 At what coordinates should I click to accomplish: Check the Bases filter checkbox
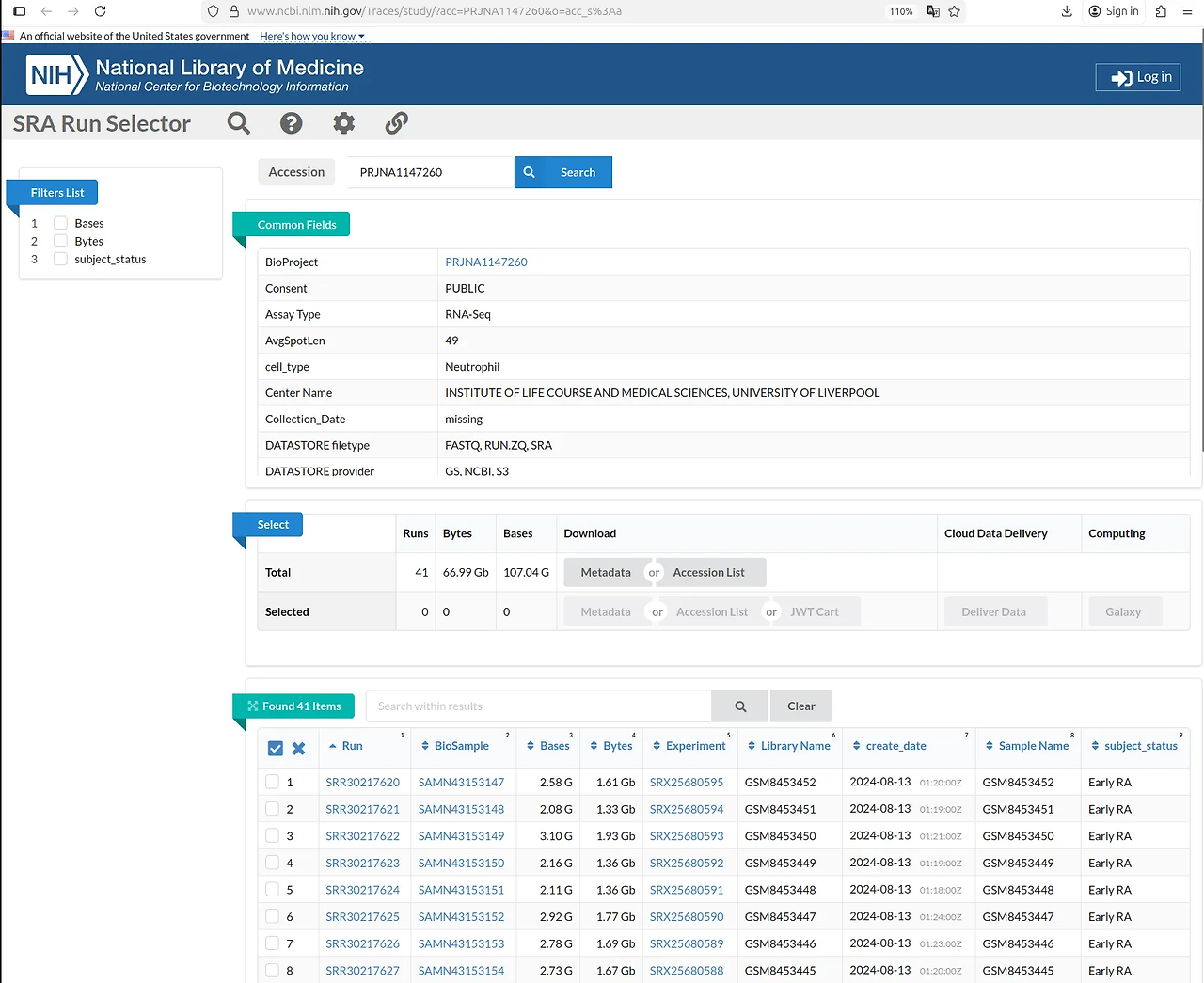[60, 223]
